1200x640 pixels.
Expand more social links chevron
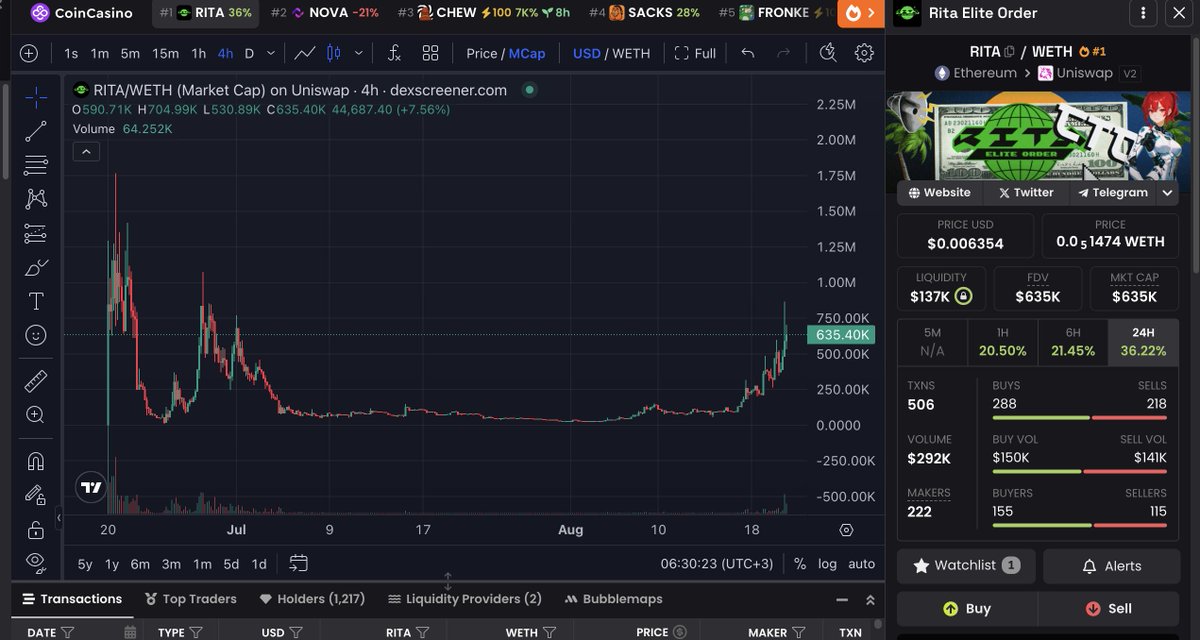pos(1167,193)
